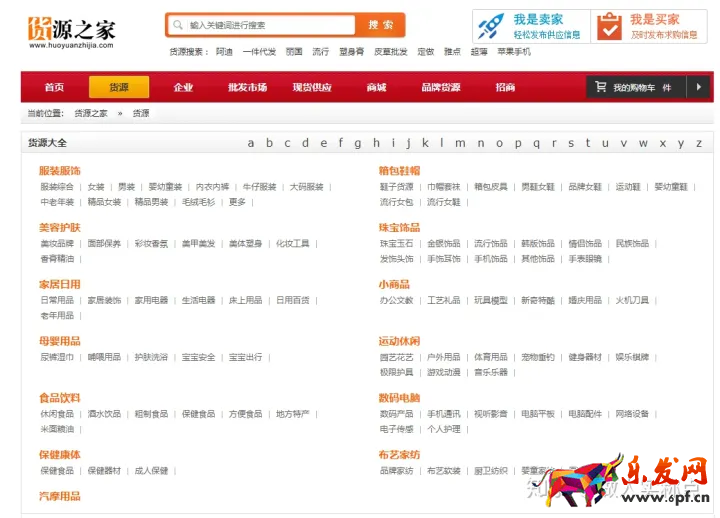720x518 pixels.
Task: Select the 现货供应 navigation tab
Action: tap(311, 87)
